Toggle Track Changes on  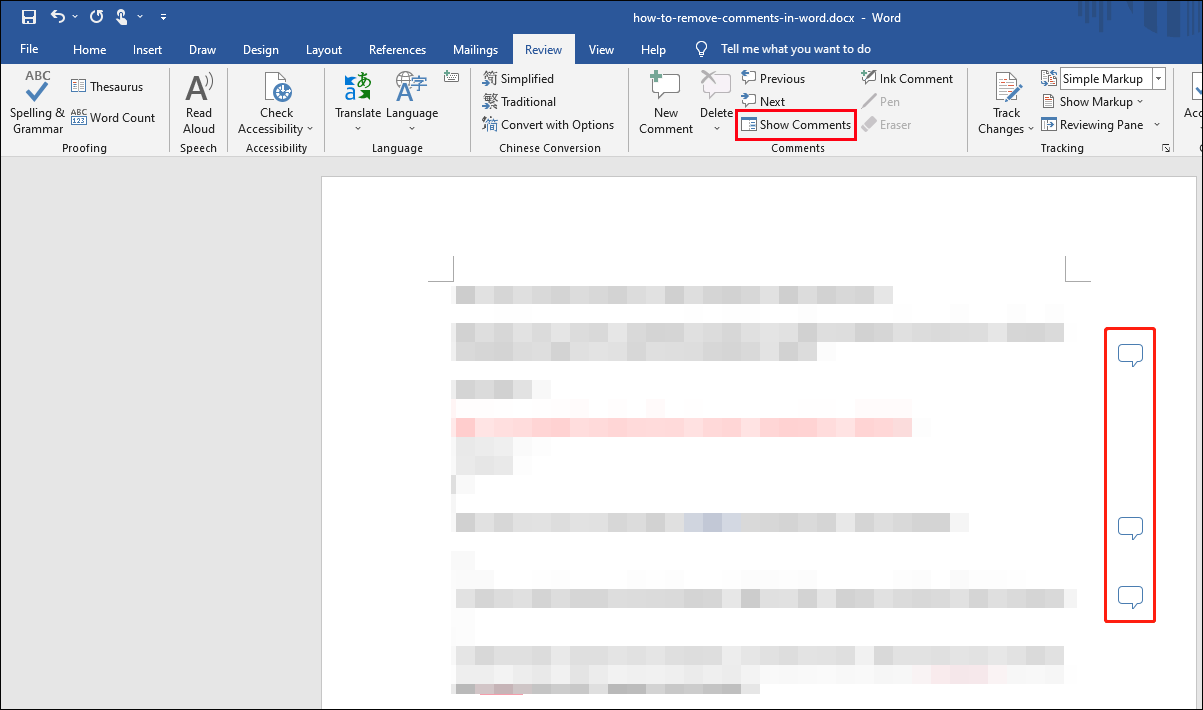[1007, 90]
